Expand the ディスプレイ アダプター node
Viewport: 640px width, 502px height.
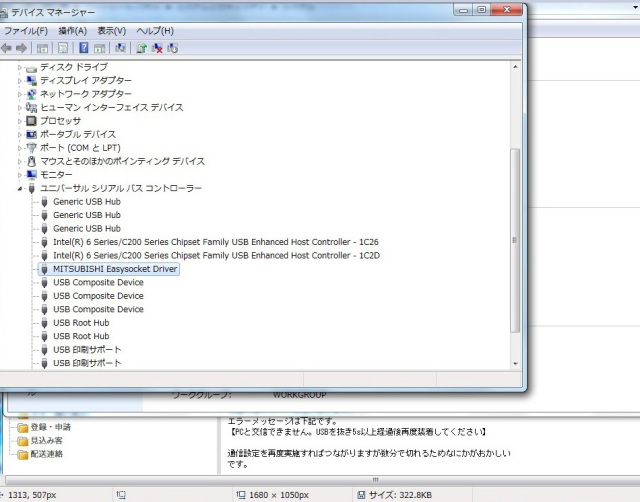20,81
